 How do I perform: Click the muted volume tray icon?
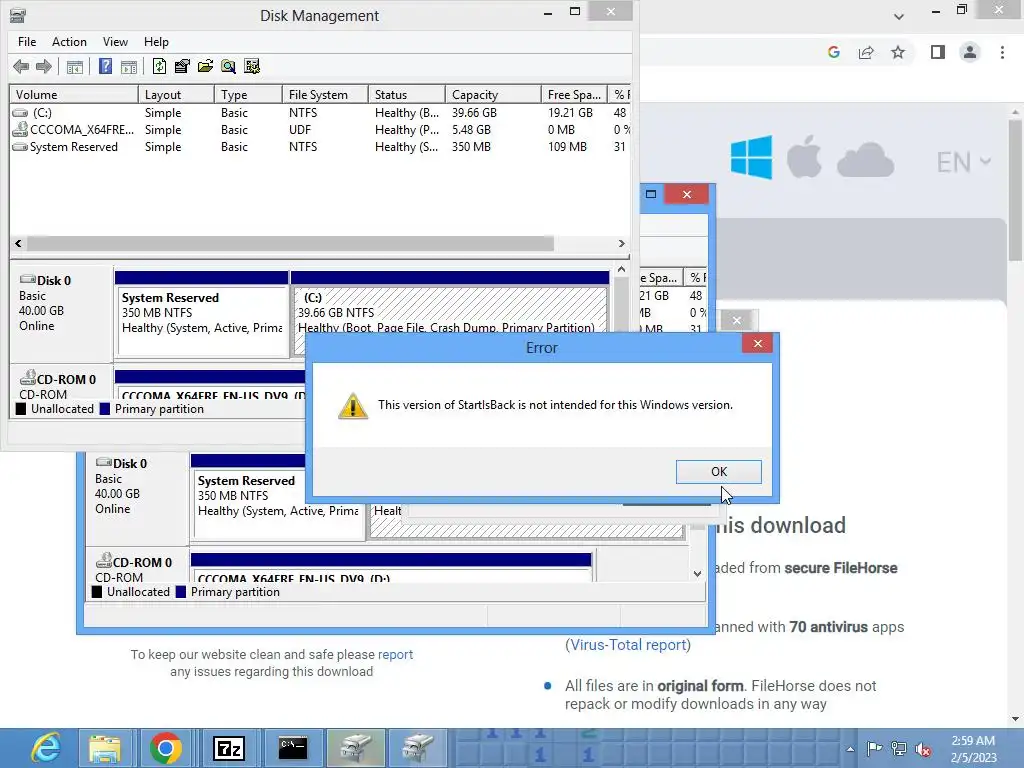click(x=923, y=749)
